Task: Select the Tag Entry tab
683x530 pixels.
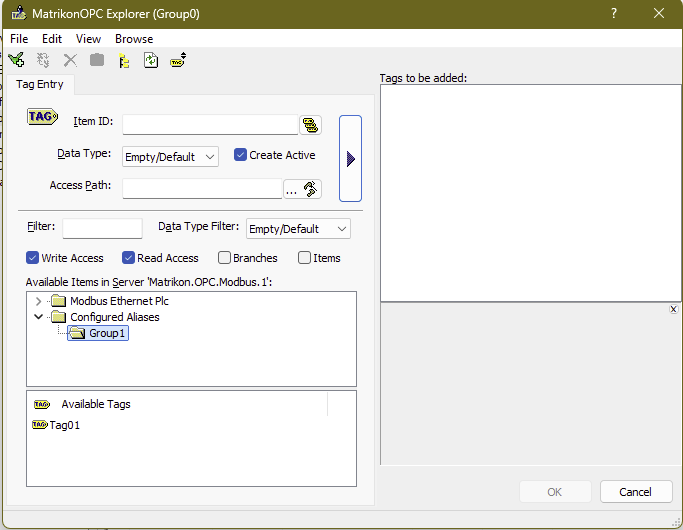Action: point(40,84)
